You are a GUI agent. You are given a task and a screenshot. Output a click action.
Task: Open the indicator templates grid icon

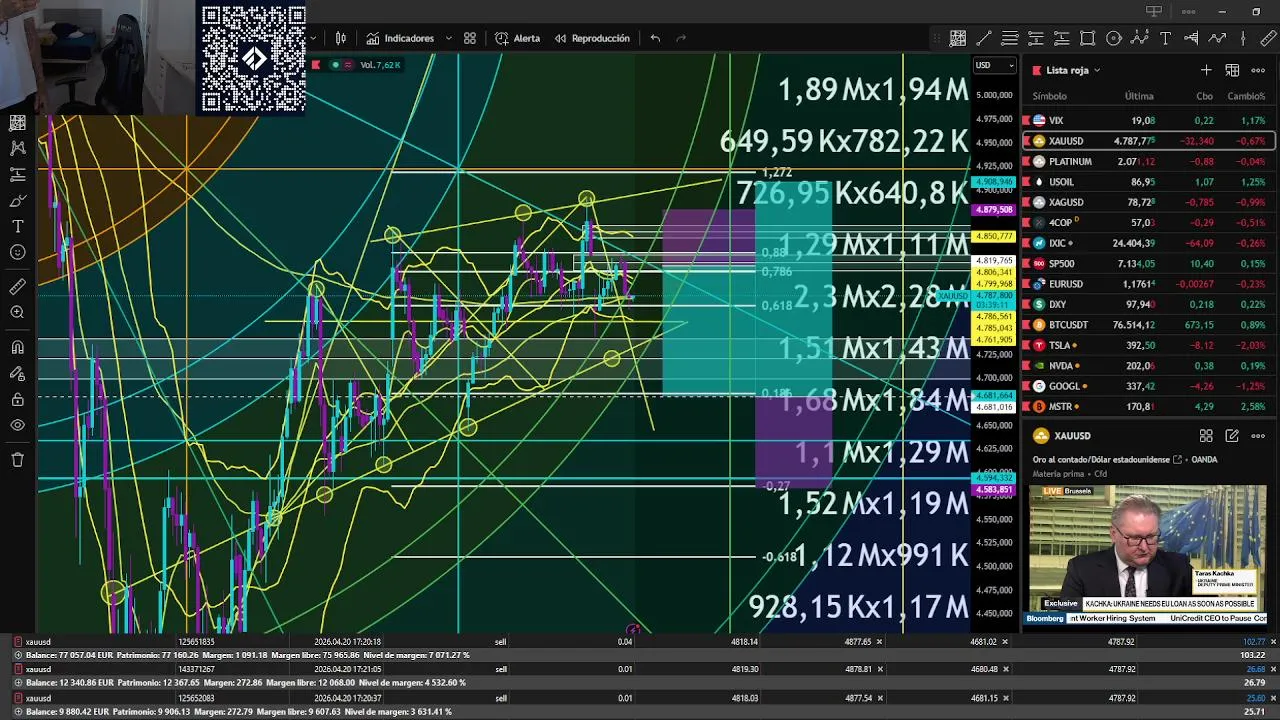pos(470,38)
